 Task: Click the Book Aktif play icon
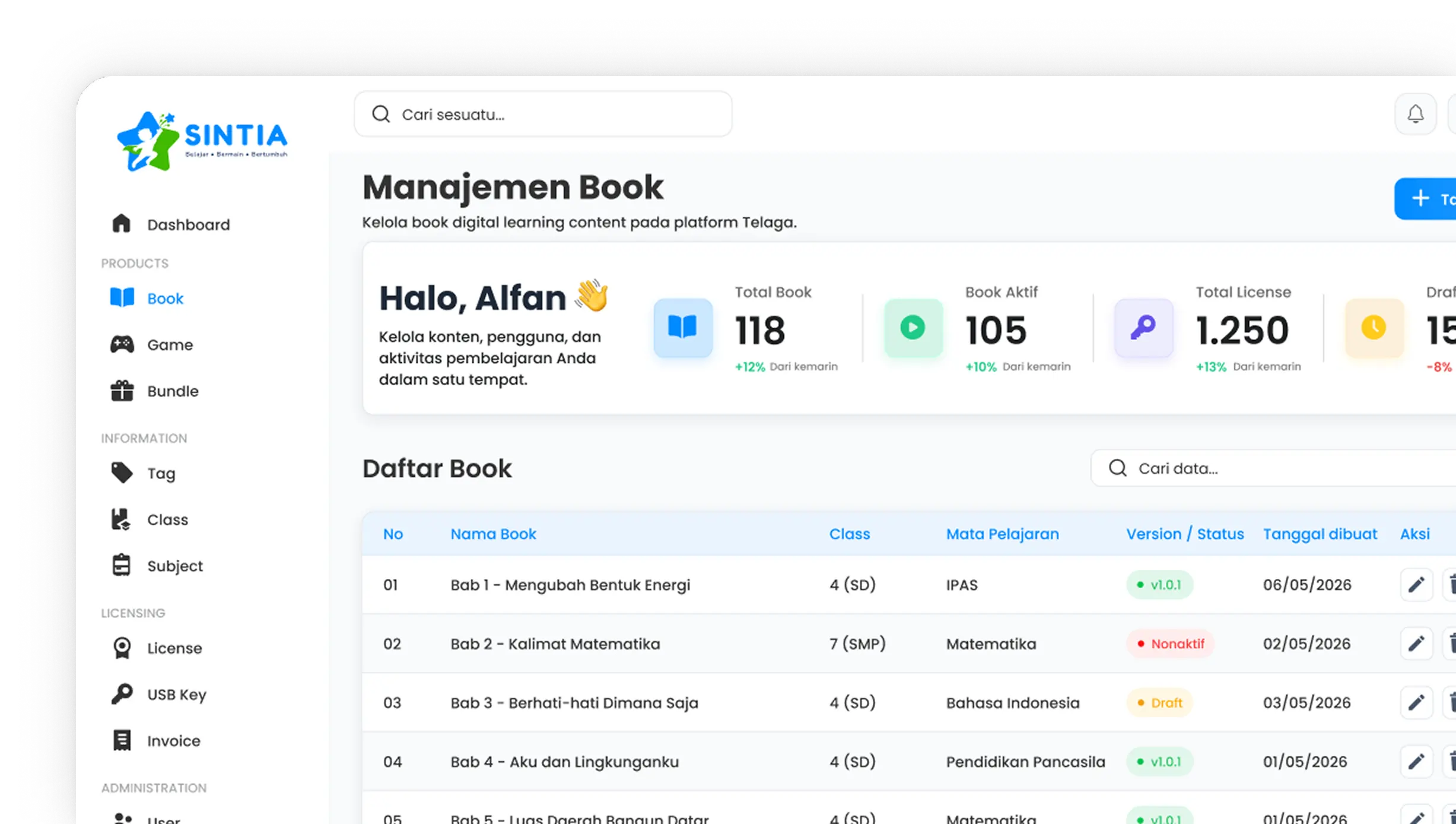click(913, 328)
